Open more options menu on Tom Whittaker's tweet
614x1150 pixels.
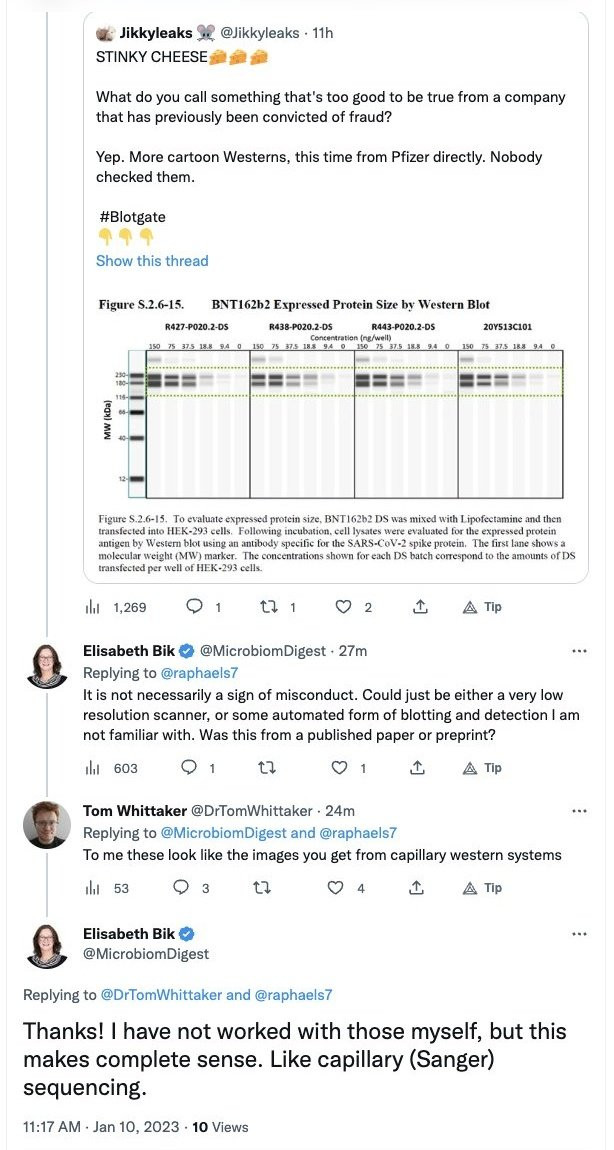(x=579, y=810)
